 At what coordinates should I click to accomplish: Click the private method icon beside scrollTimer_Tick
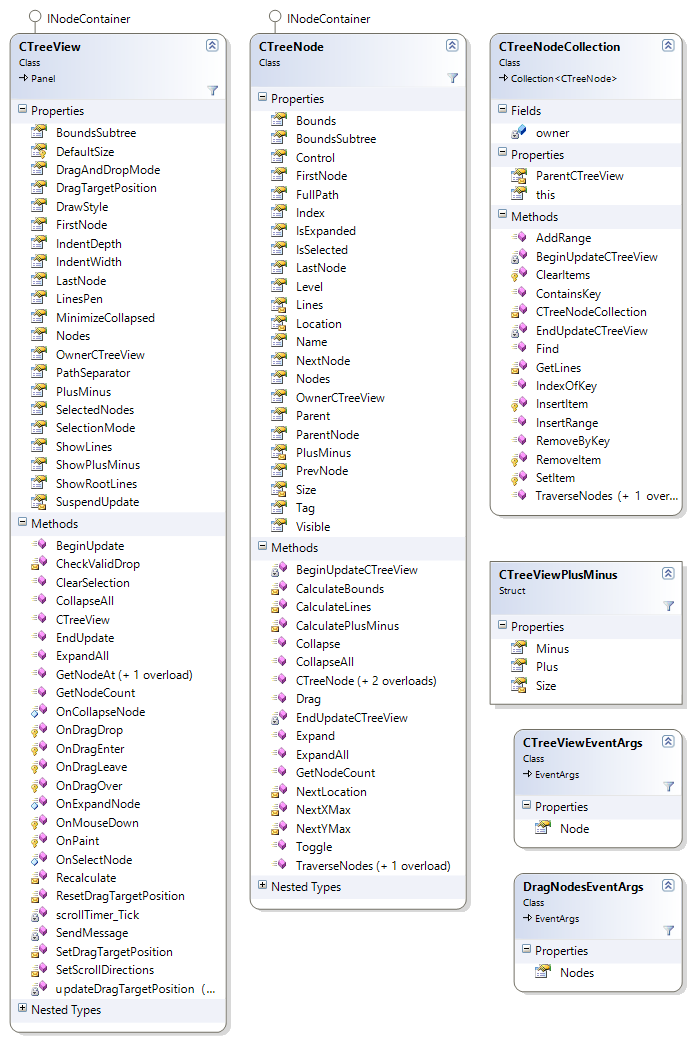tap(39, 914)
